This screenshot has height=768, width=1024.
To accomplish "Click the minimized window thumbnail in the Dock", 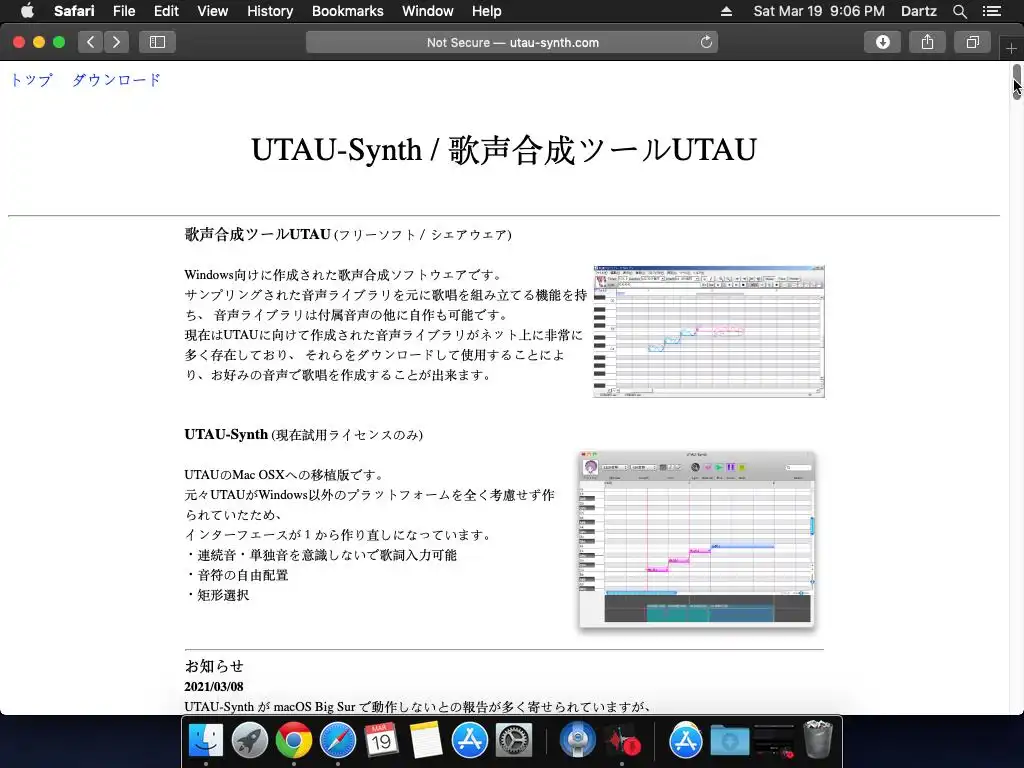I will pos(773,740).
